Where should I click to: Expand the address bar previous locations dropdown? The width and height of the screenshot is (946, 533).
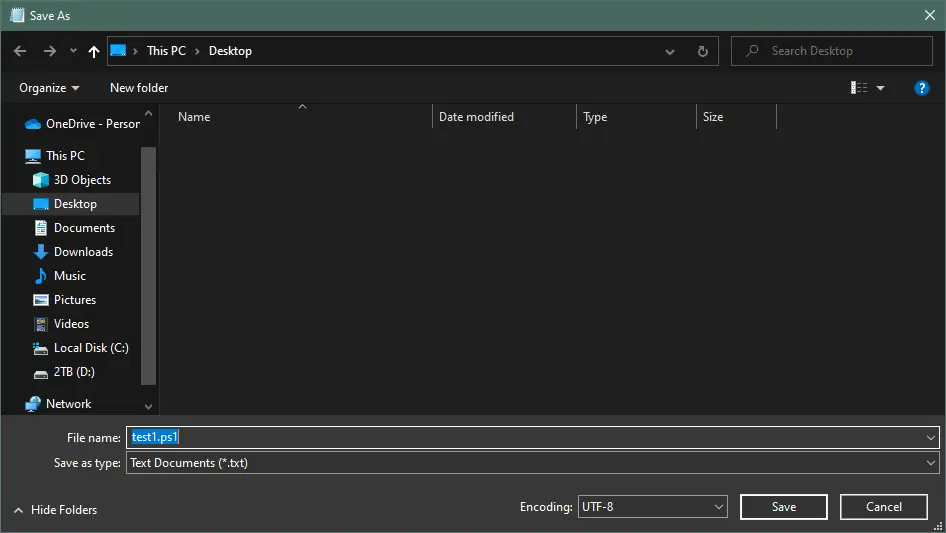click(x=670, y=51)
